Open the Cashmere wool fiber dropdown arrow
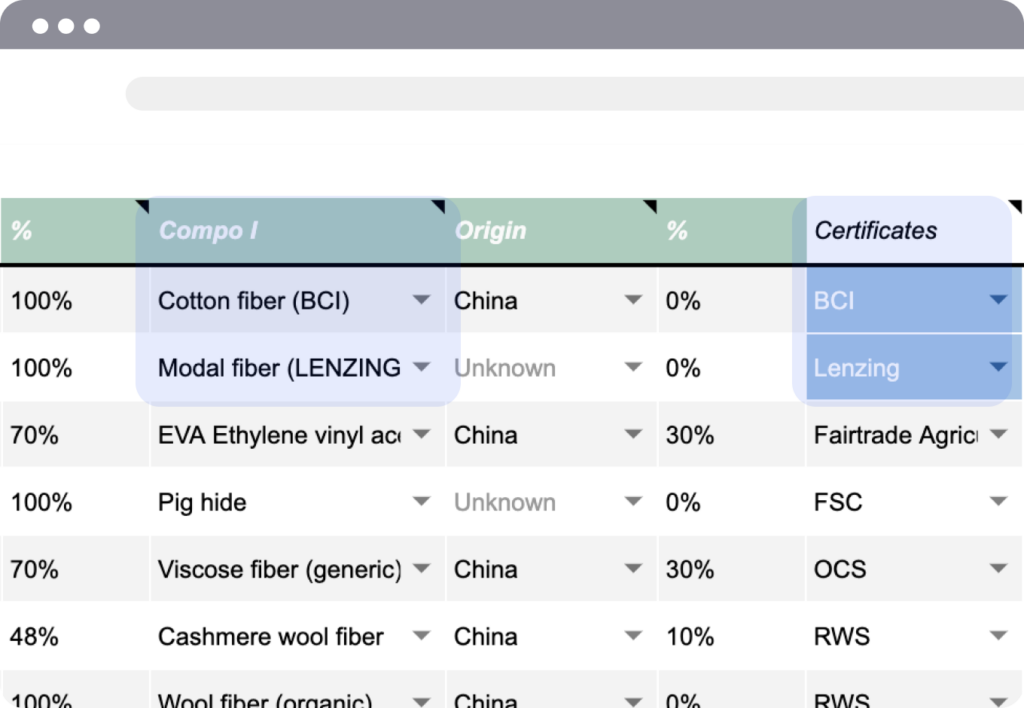 422,636
